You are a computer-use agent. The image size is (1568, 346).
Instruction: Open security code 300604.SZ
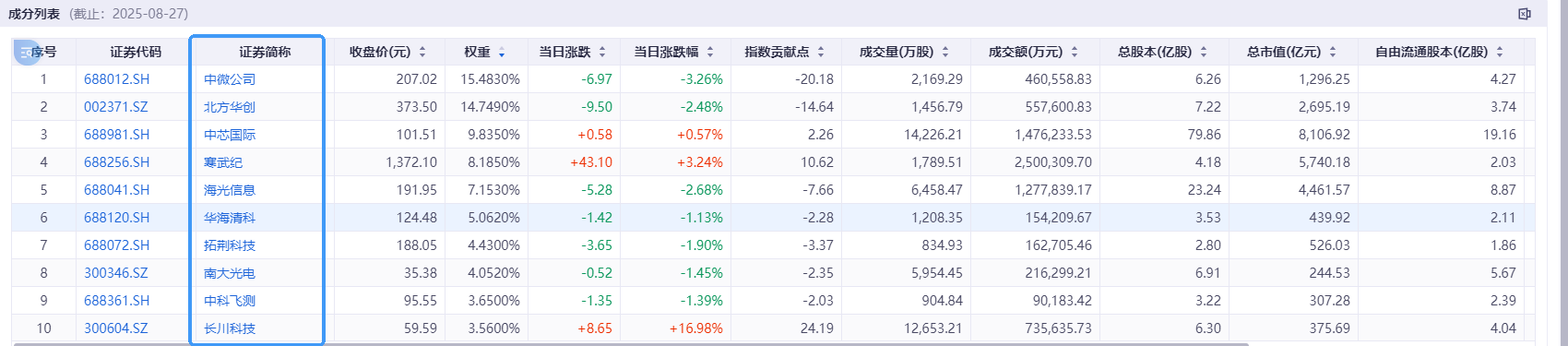pos(116,328)
